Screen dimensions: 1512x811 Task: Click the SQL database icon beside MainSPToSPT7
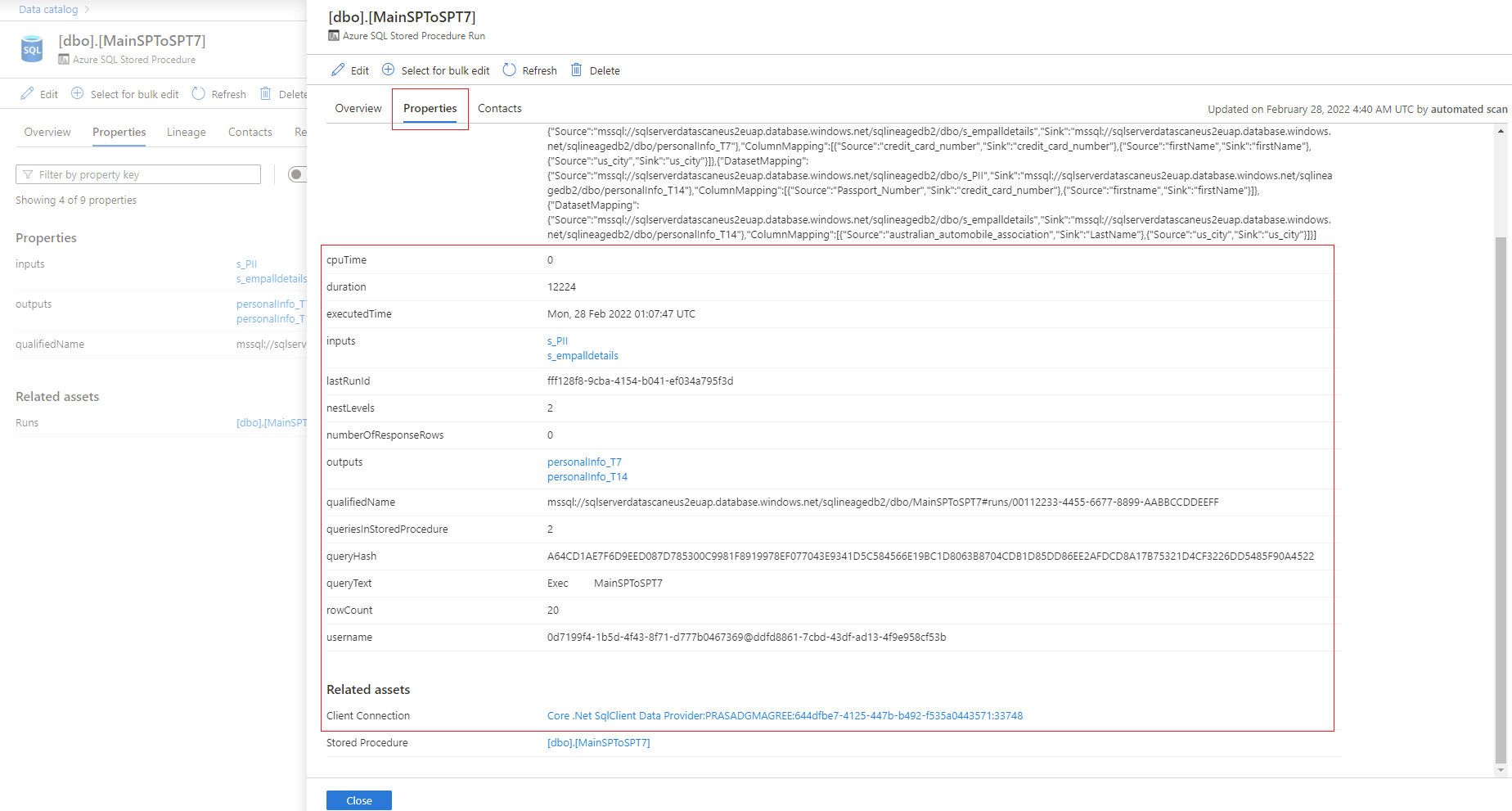31,49
